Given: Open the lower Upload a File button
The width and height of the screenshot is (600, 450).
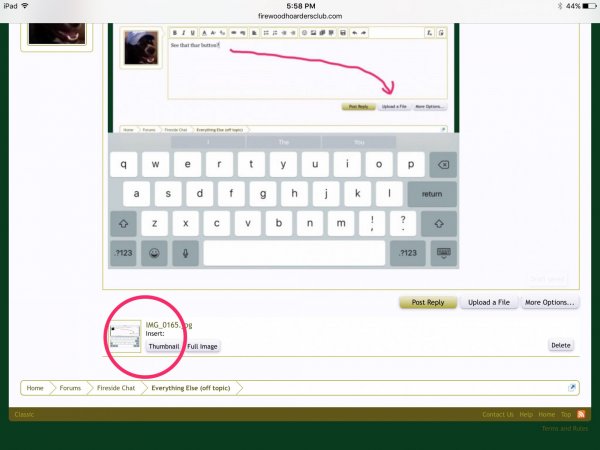Looking at the screenshot, I should [x=490, y=302].
